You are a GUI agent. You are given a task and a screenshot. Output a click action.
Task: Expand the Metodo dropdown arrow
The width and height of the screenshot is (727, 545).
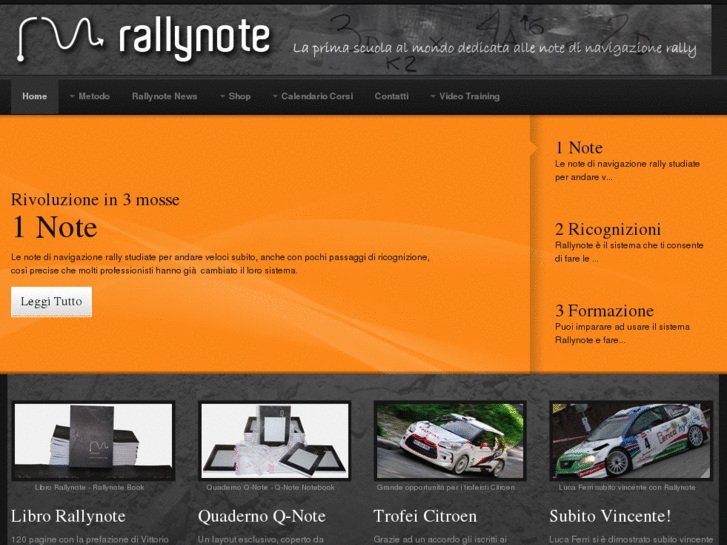pyautogui.click(x=72, y=96)
